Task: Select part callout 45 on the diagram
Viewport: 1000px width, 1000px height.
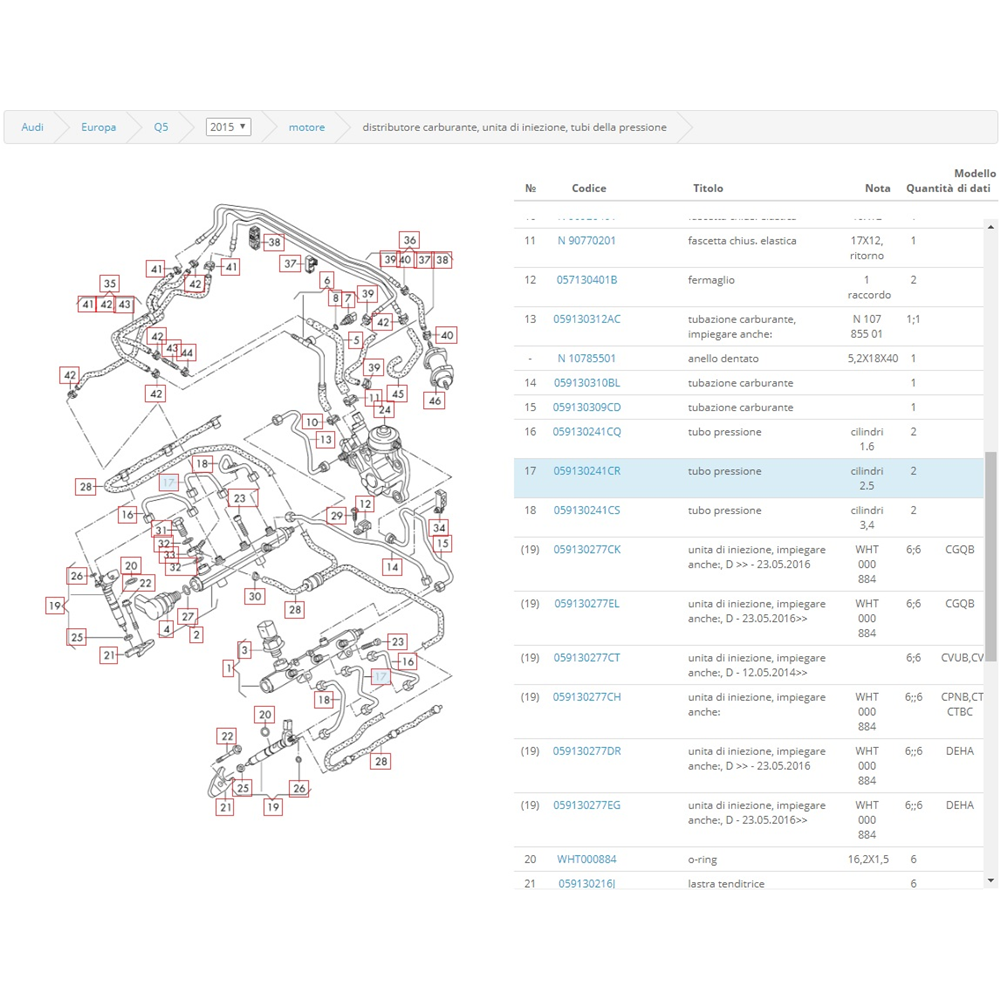Action: tap(398, 393)
